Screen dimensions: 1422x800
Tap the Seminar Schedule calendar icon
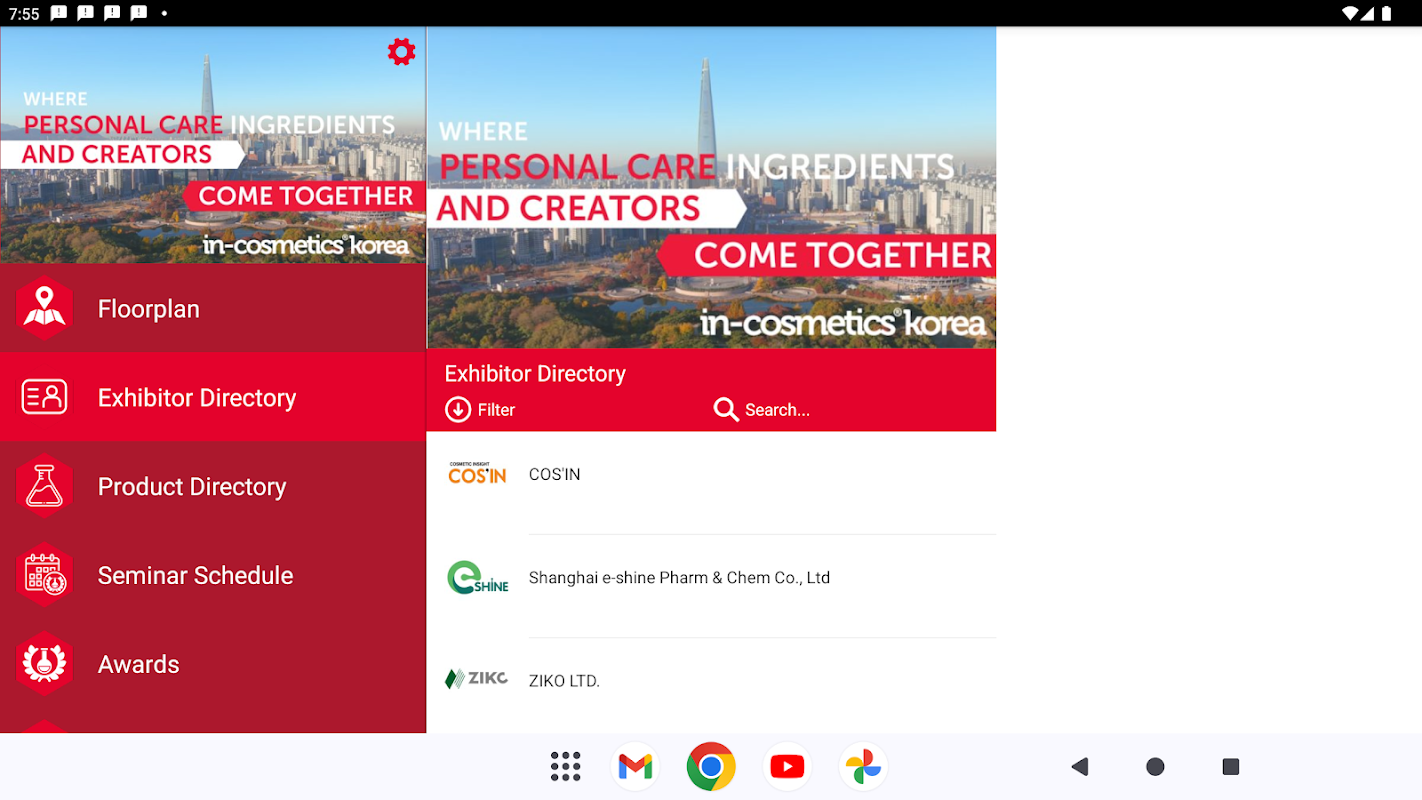point(44,575)
